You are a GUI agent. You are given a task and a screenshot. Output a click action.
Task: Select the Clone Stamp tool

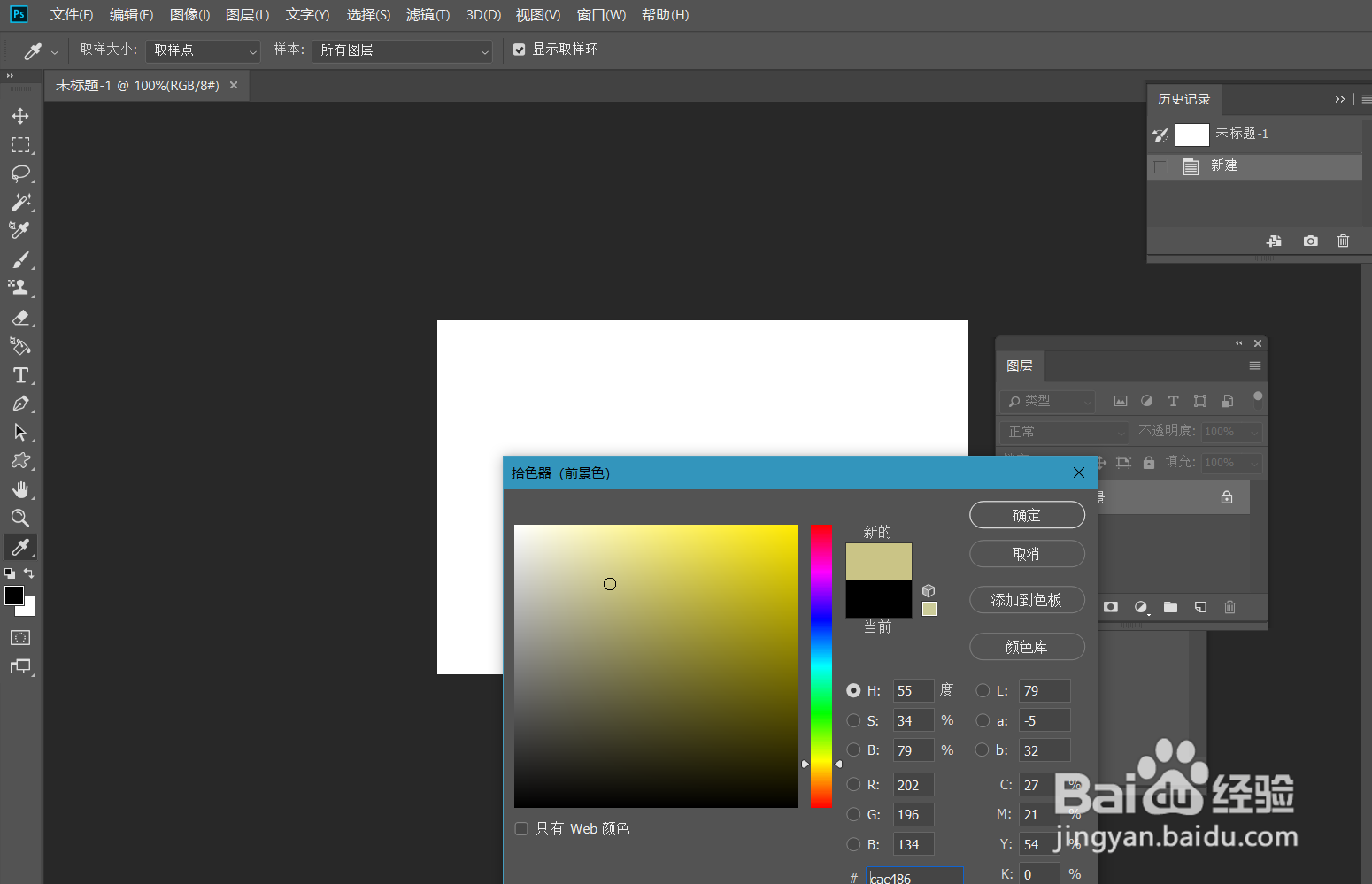tap(20, 288)
